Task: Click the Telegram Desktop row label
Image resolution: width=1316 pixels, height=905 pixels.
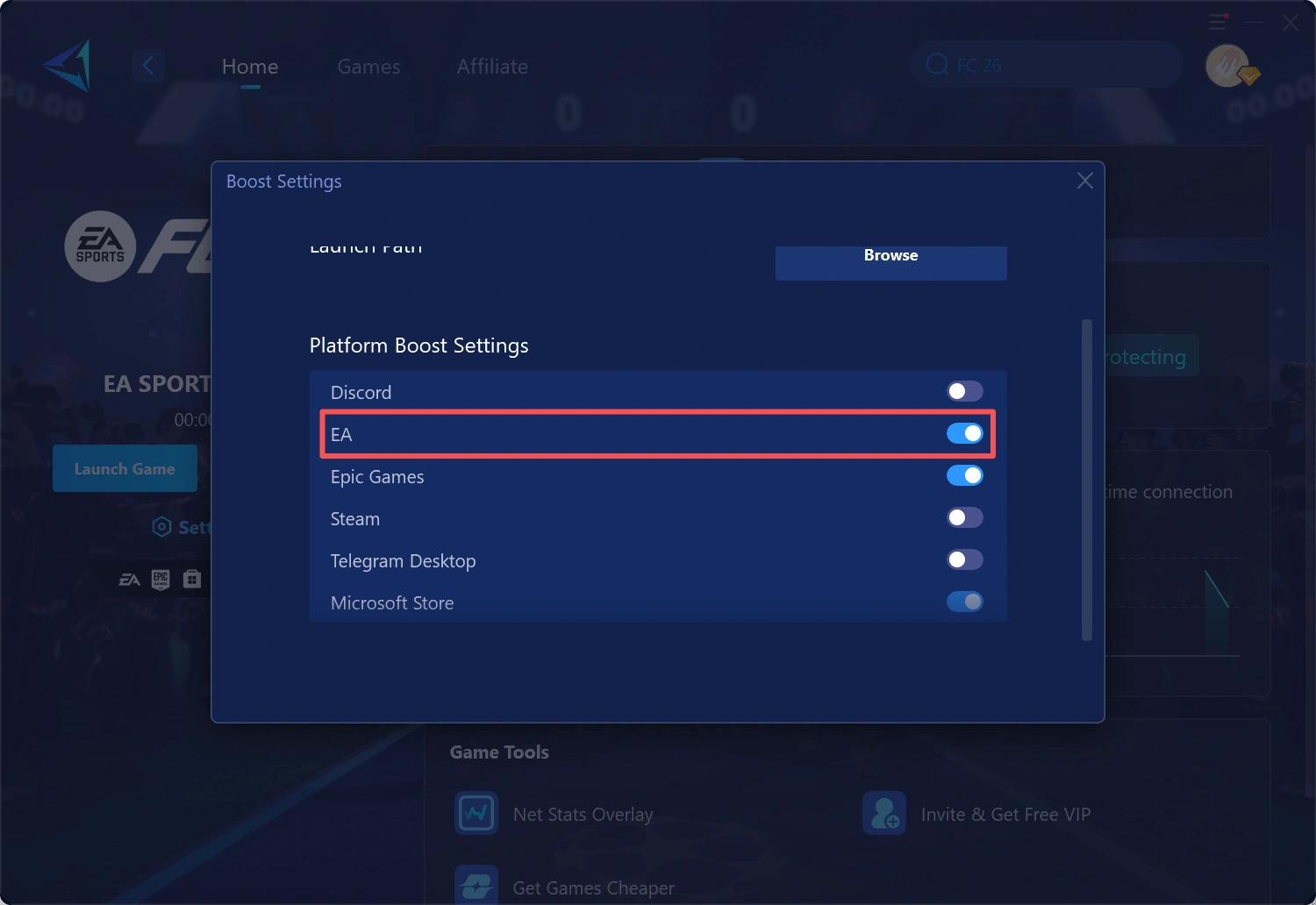Action: tap(403, 561)
